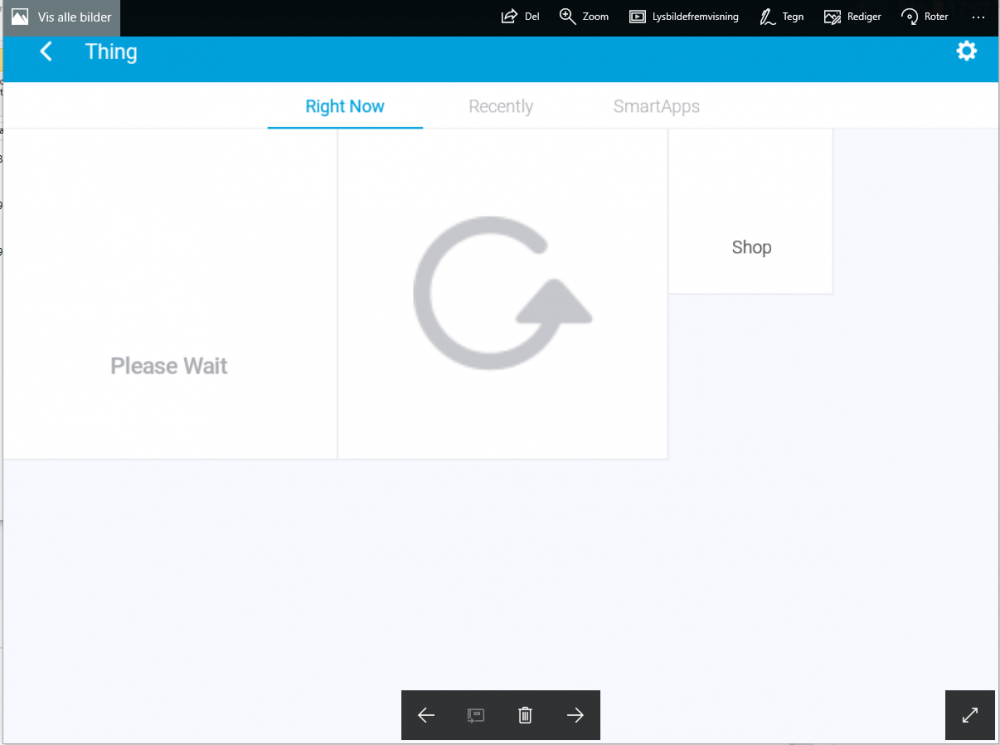Screen dimensions: 1000x745
Task: Go back using the left chevron
Action: 46,52
